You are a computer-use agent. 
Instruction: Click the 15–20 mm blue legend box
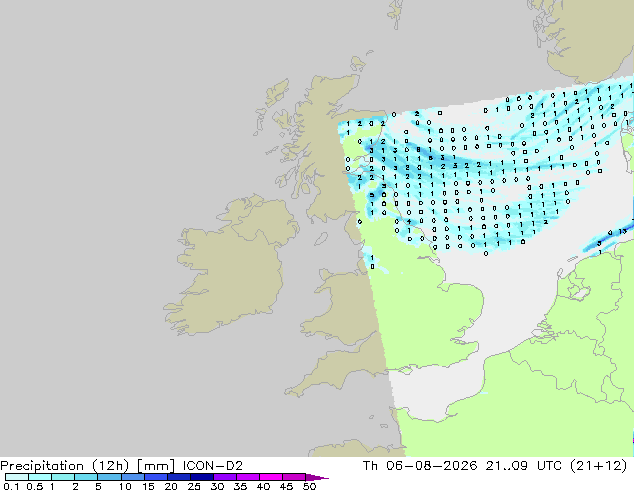coord(156,477)
